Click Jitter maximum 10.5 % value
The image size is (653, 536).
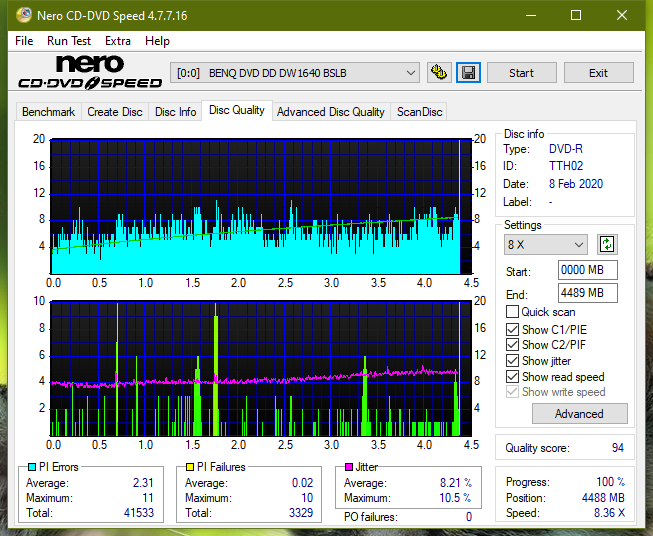(456, 498)
